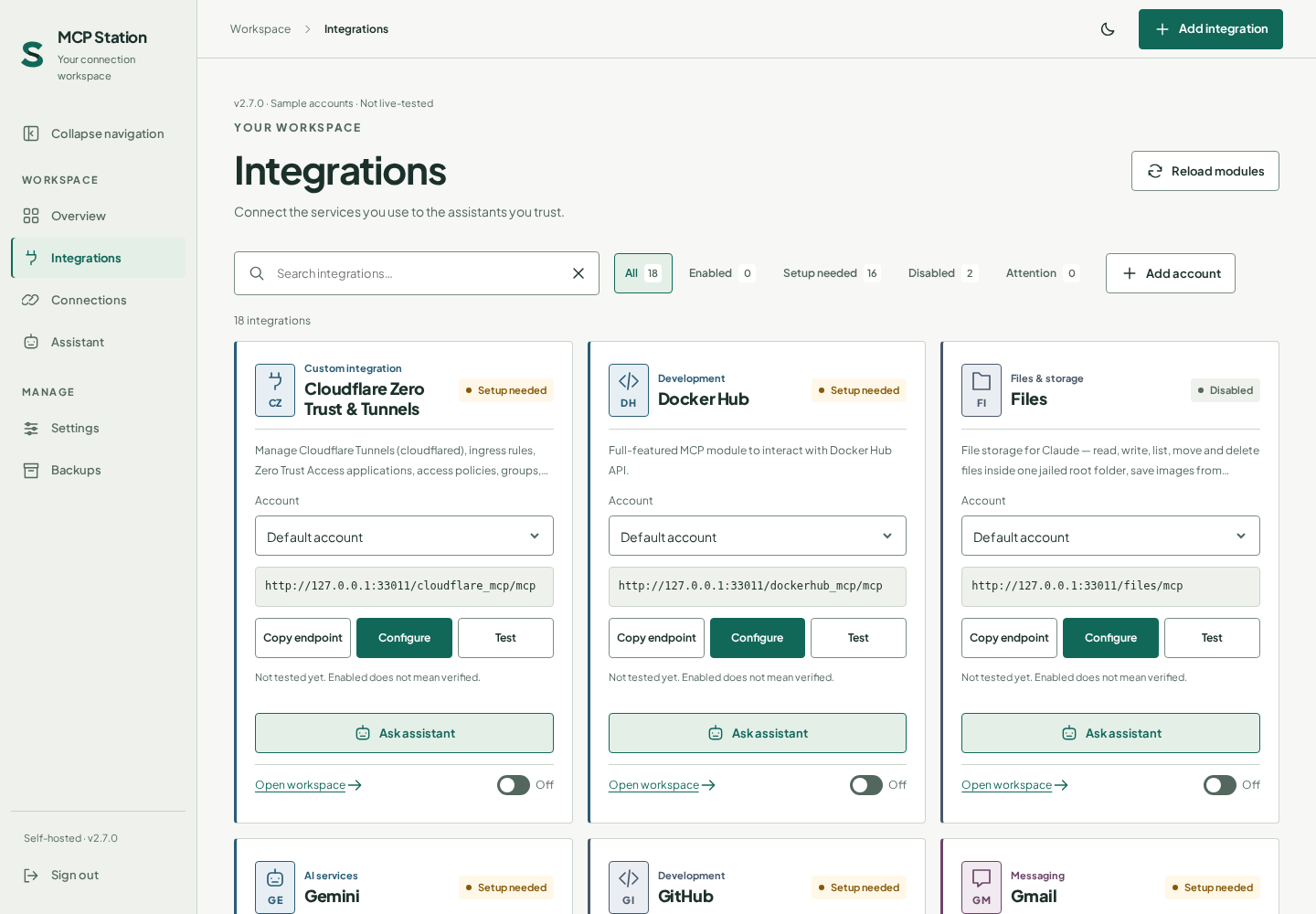The image size is (1316, 914).
Task: Click the Cloudflare Zero Trust CZ icon
Action: click(x=275, y=390)
